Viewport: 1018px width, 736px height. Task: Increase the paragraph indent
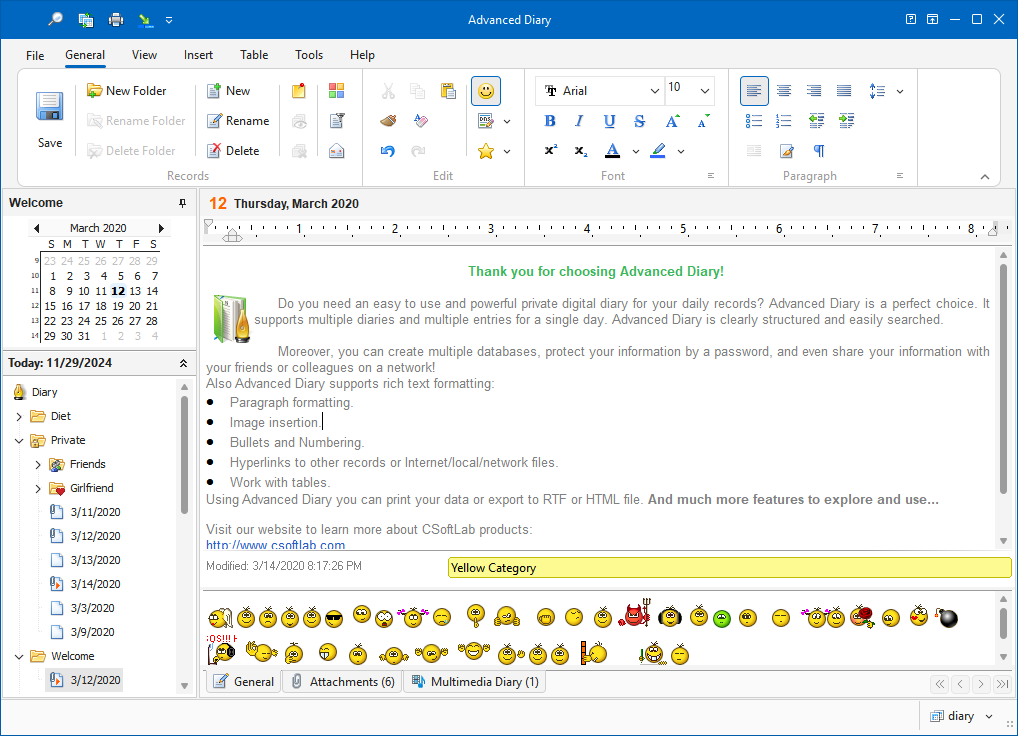pos(846,121)
